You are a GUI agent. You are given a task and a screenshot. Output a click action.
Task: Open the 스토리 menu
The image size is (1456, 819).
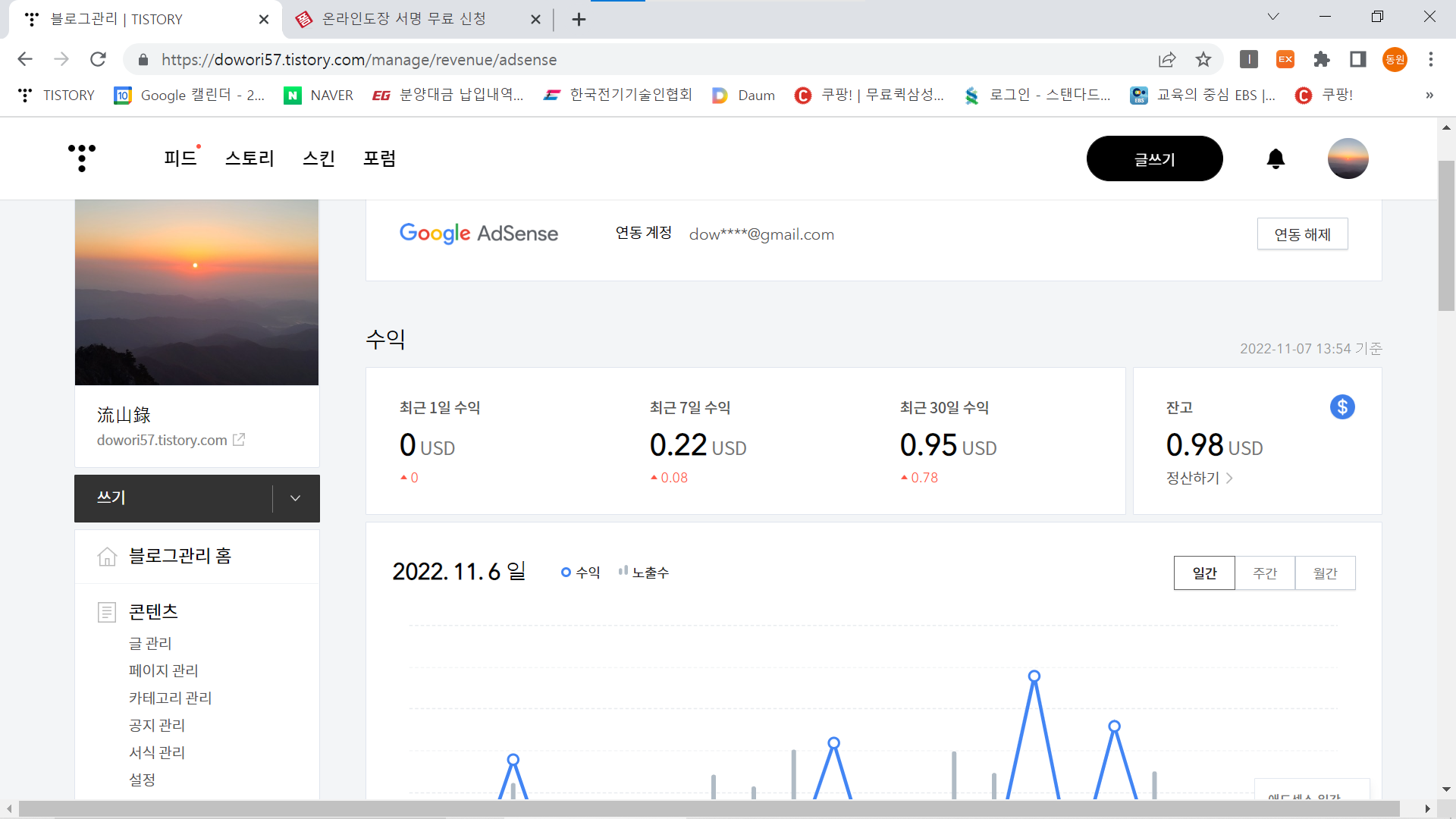coord(249,158)
